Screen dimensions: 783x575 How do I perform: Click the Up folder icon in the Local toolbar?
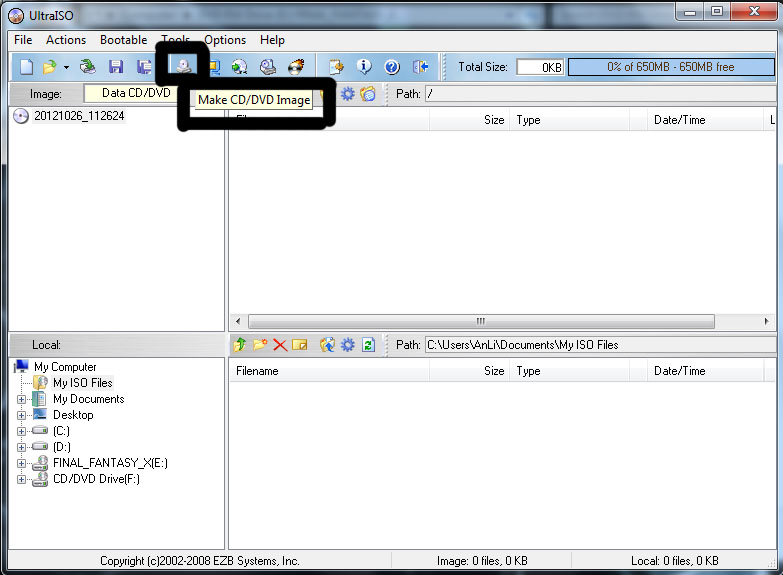click(x=240, y=345)
